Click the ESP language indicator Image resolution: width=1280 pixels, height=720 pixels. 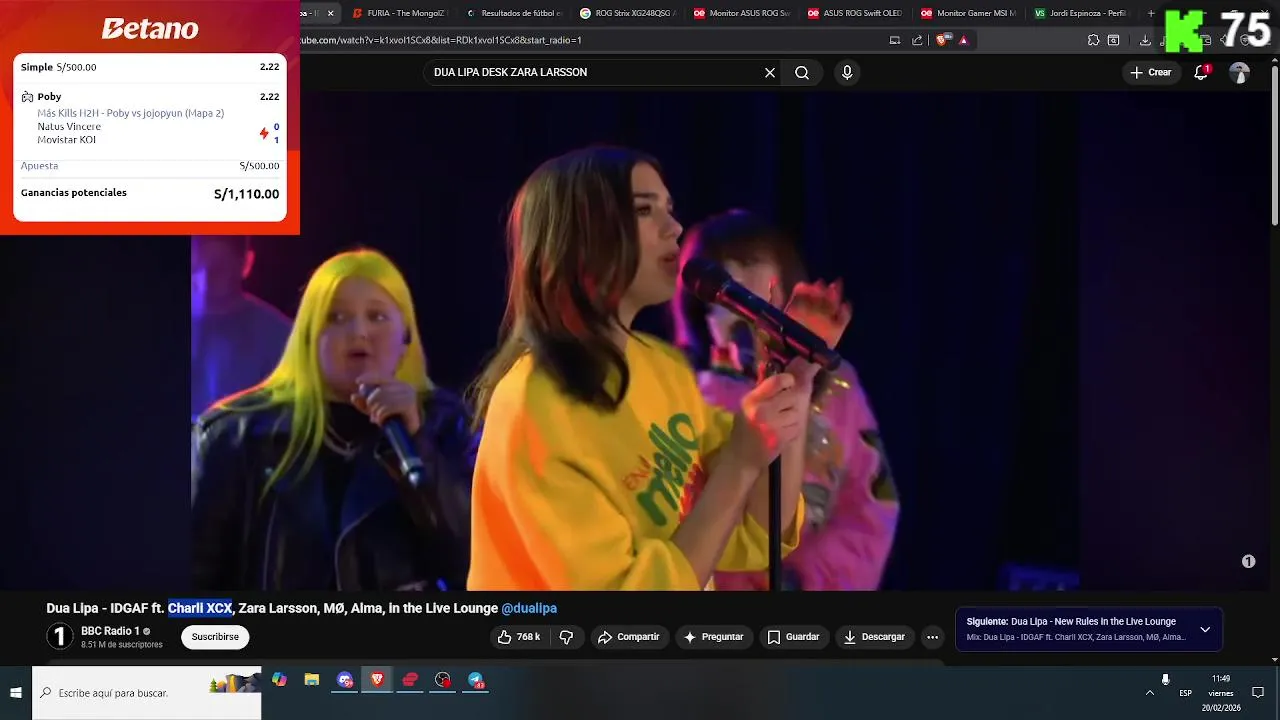tap(1185, 692)
